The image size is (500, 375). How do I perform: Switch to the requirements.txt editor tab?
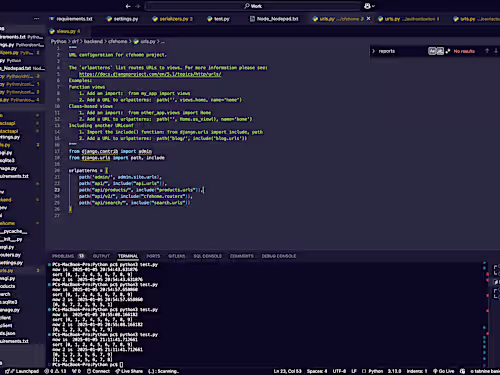click(71, 19)
